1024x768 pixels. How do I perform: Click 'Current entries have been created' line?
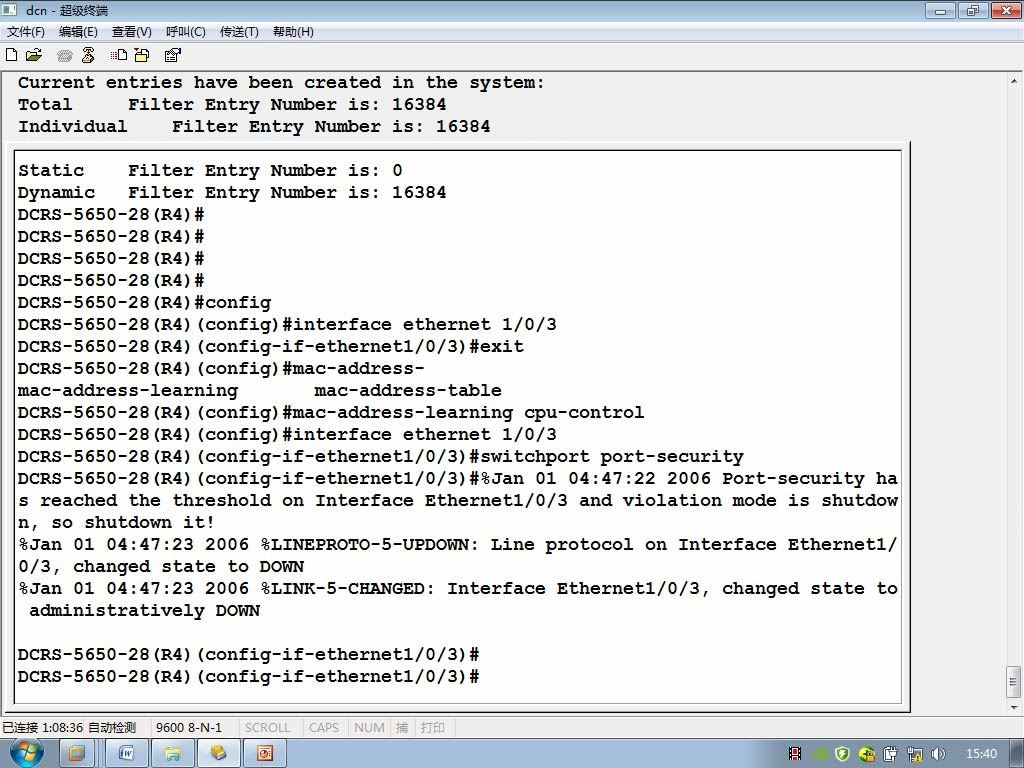coord(281,83)
